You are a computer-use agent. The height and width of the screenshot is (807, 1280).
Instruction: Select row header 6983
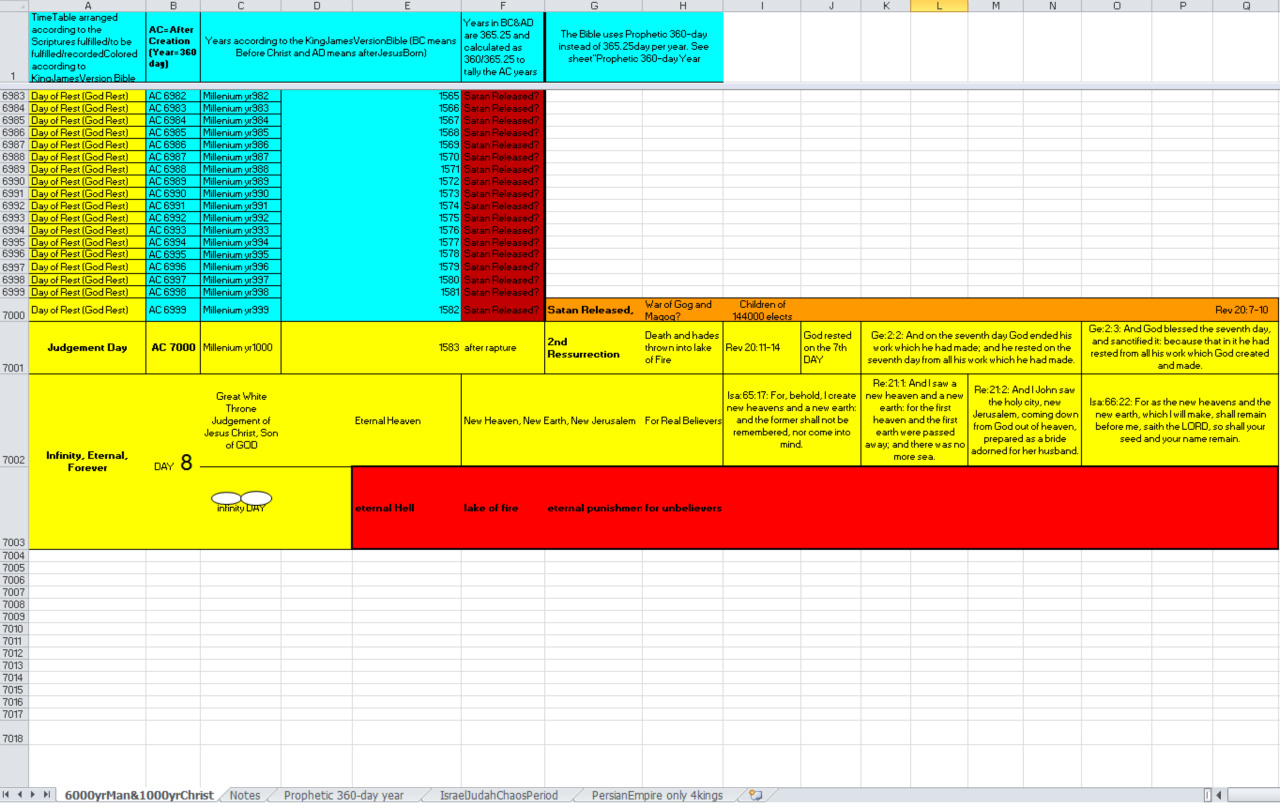pyautogui.click(x=14, y=96)
